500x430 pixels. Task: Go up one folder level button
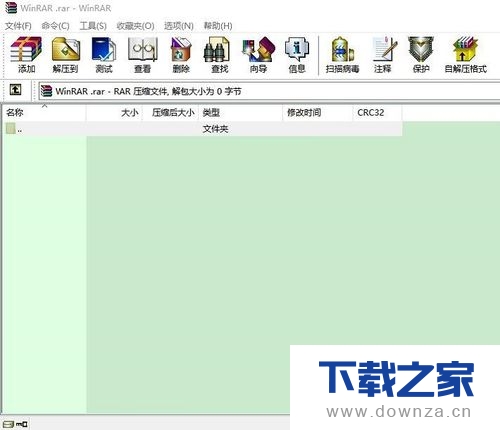pos(15,89)
